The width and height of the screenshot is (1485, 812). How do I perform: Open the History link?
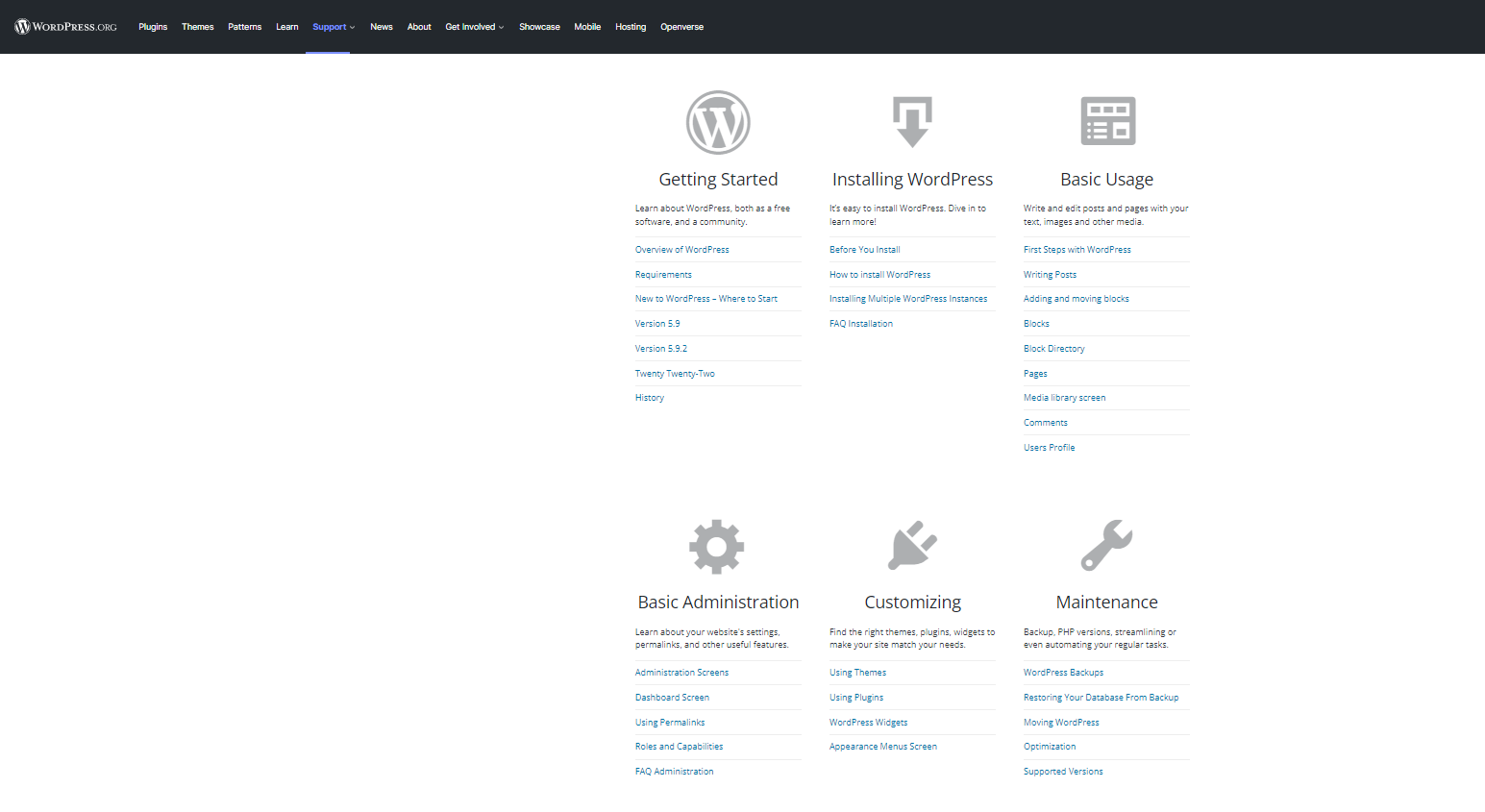pos(650,398)
